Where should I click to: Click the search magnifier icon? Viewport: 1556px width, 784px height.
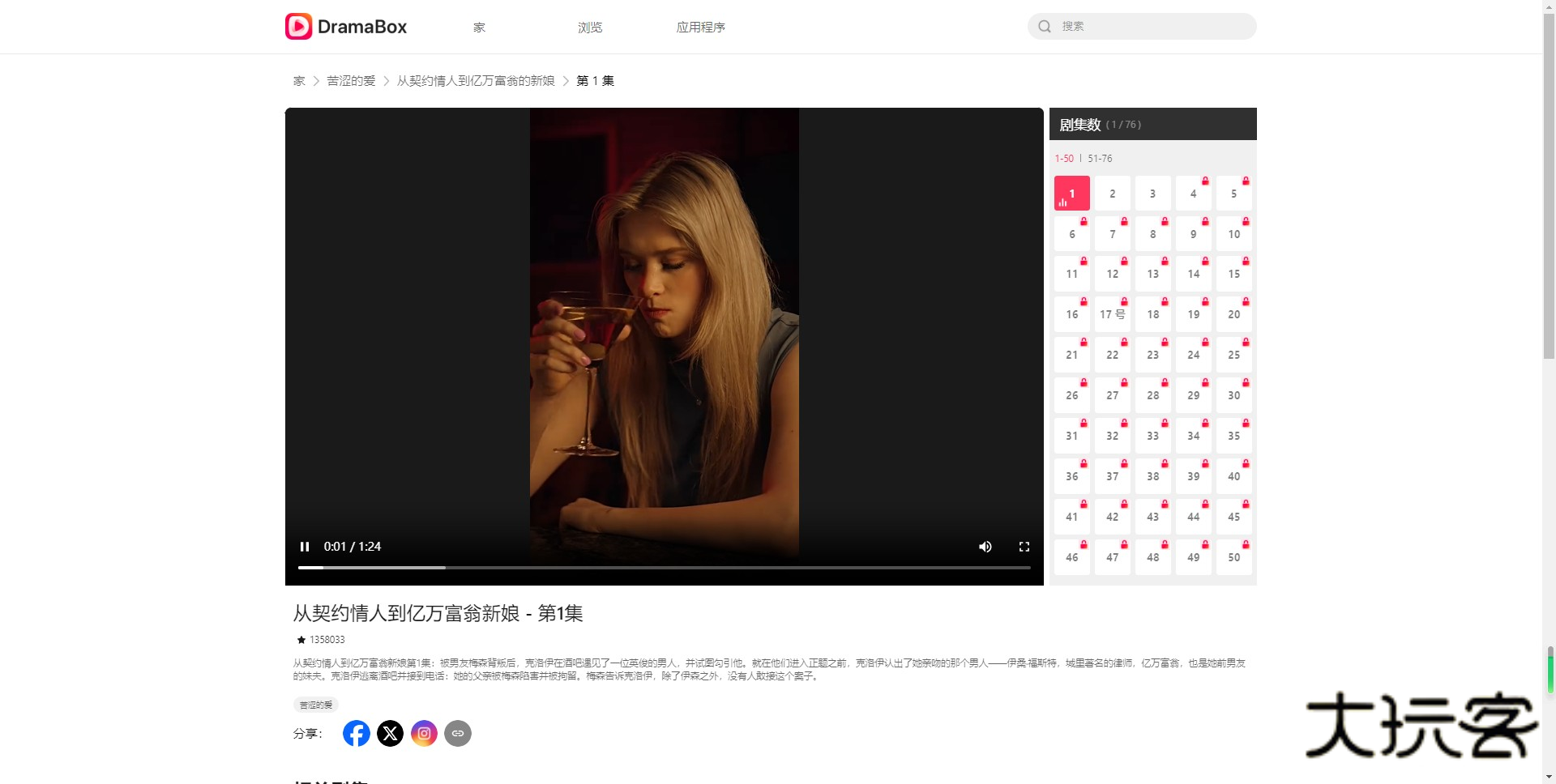[1045, 26]
